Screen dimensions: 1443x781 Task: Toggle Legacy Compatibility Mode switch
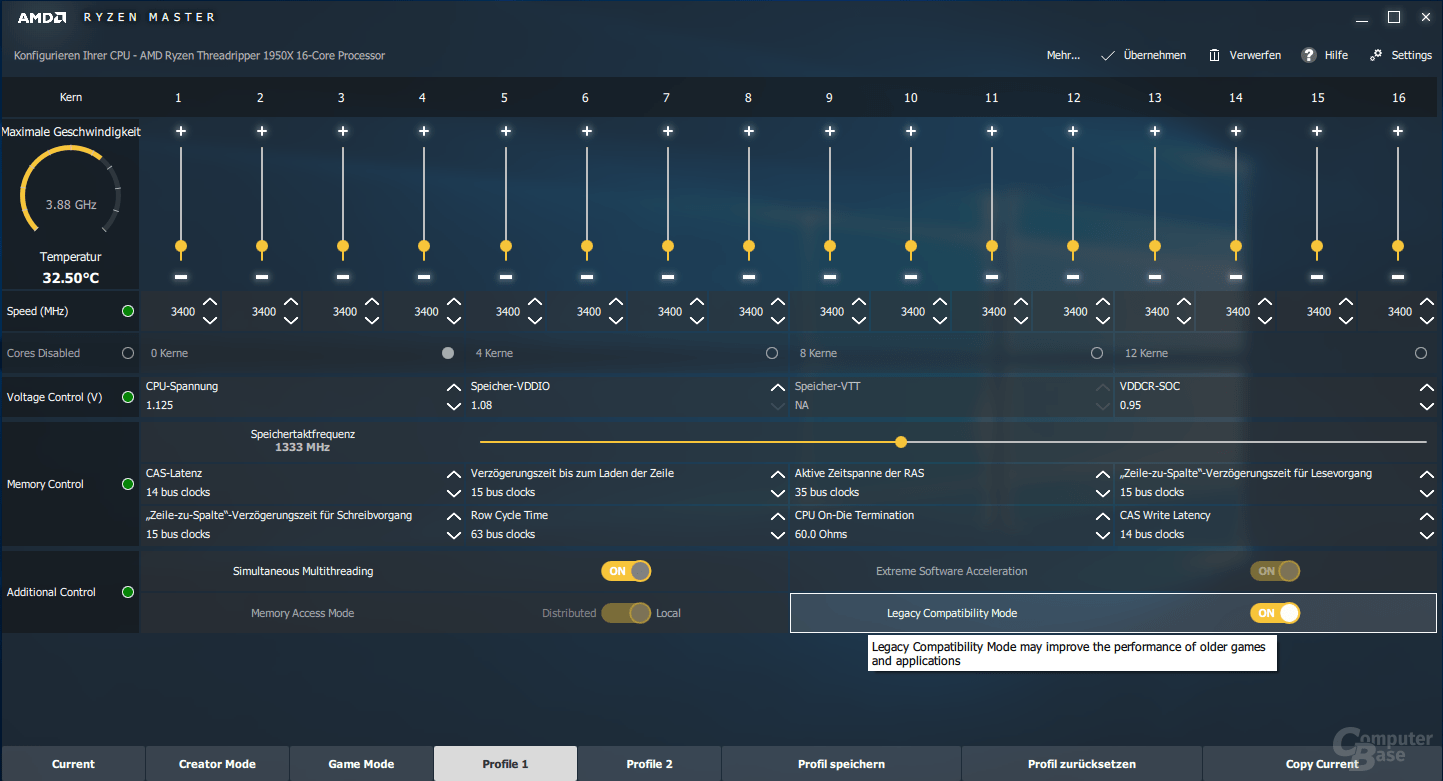1275,613
